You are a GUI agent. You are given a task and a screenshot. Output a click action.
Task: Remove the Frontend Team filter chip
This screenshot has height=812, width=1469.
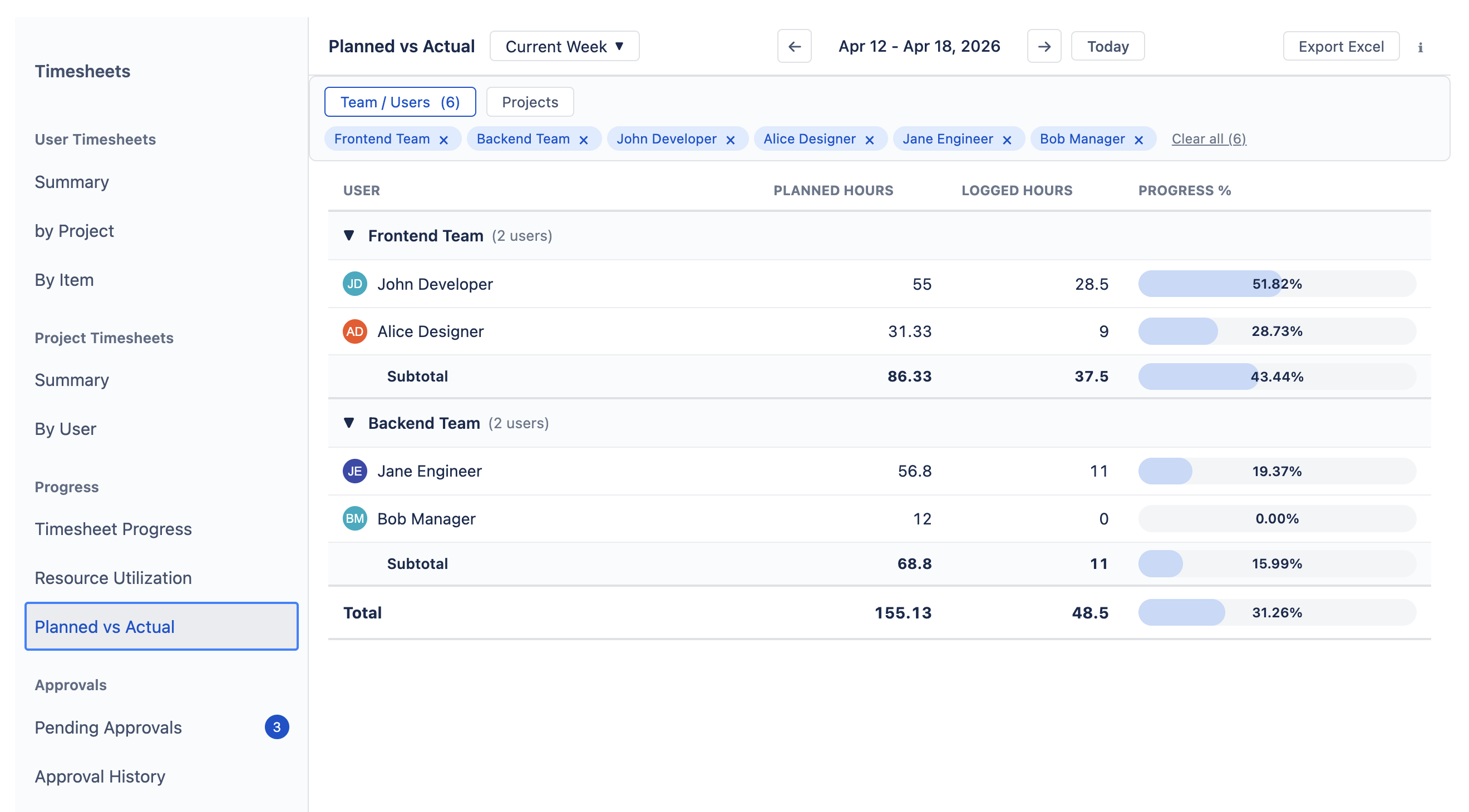pos(444,138)
